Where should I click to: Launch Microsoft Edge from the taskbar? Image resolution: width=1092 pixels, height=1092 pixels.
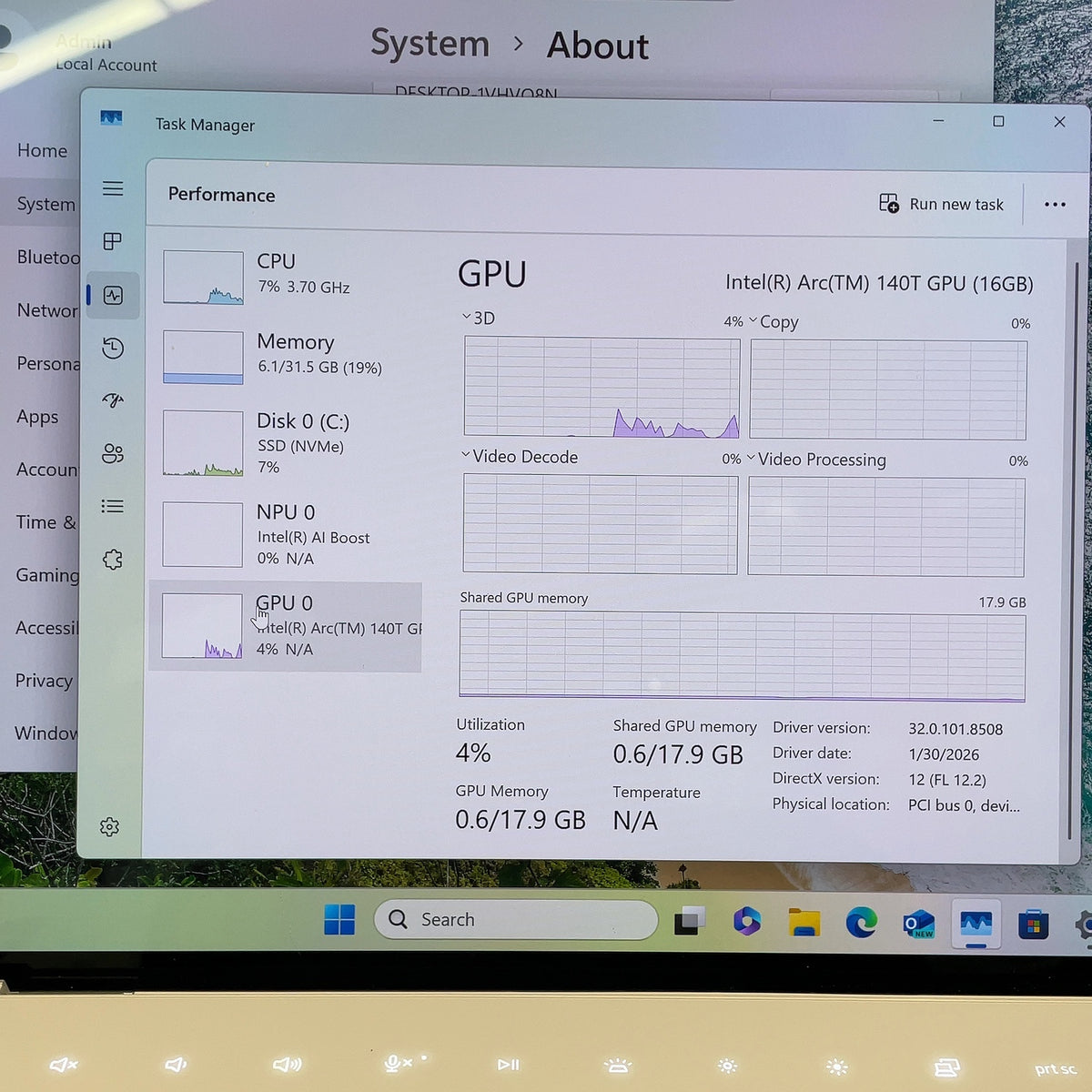(862, 924)
